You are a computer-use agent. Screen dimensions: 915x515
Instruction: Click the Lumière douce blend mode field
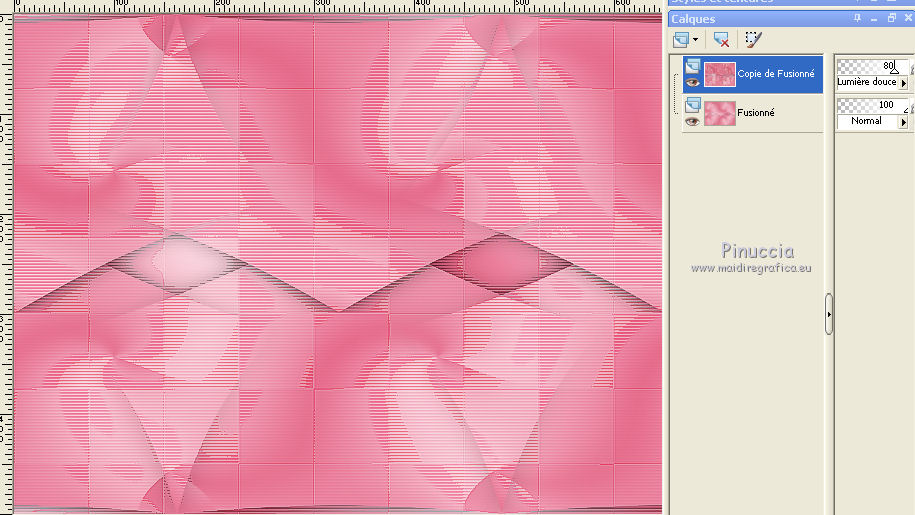point(867,82)
